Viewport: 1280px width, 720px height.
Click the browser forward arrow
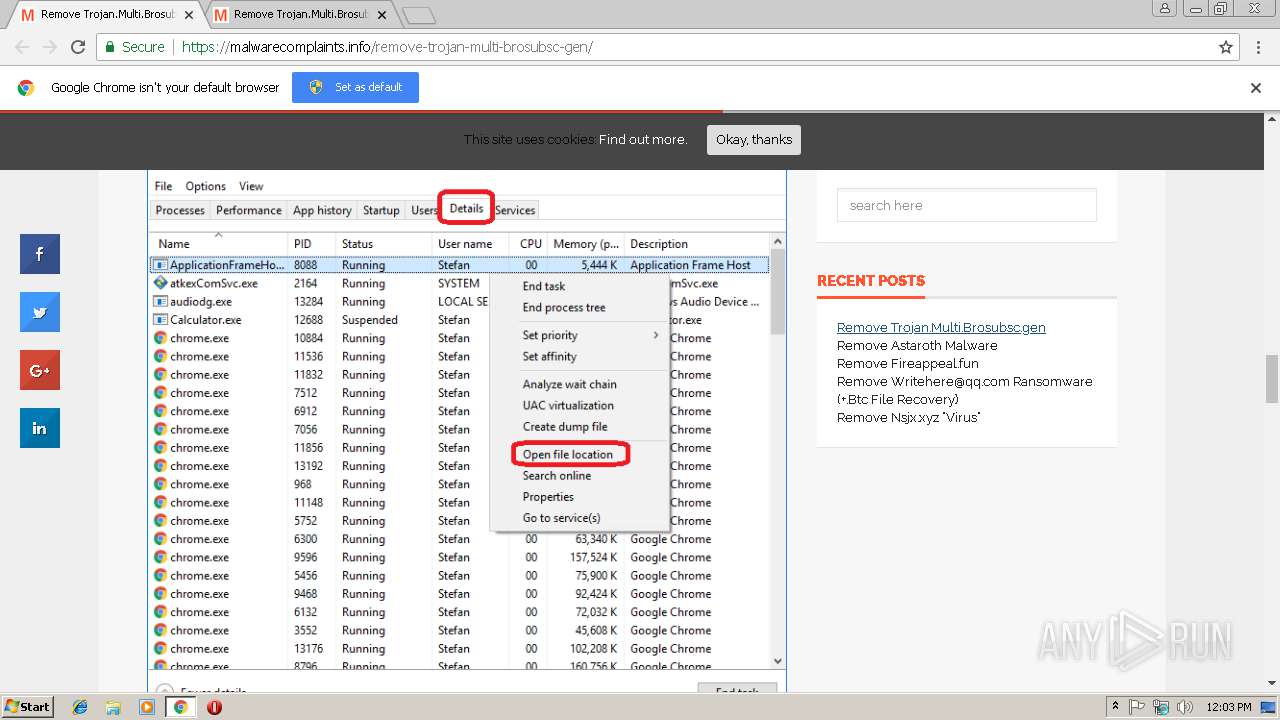(50, 47)
